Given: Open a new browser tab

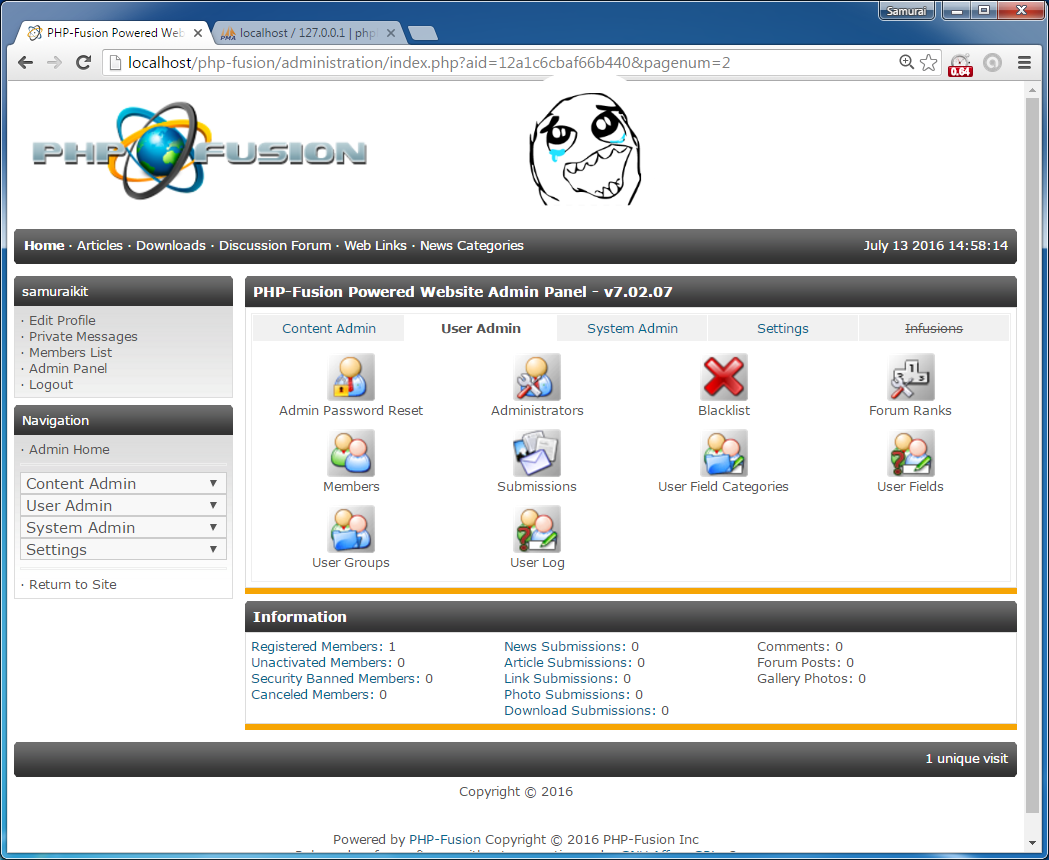Looking at the screenshot, I should coord(422,33).
